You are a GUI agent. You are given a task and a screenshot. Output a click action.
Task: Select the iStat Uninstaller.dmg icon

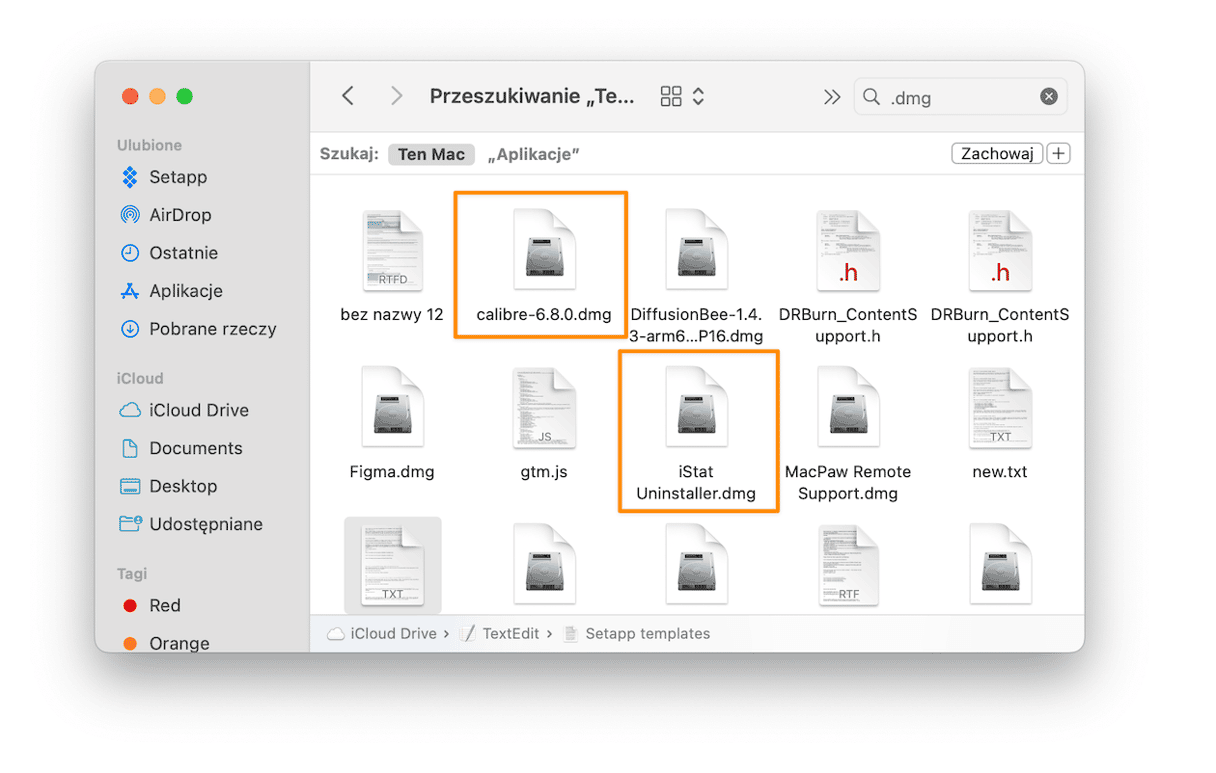696,408
